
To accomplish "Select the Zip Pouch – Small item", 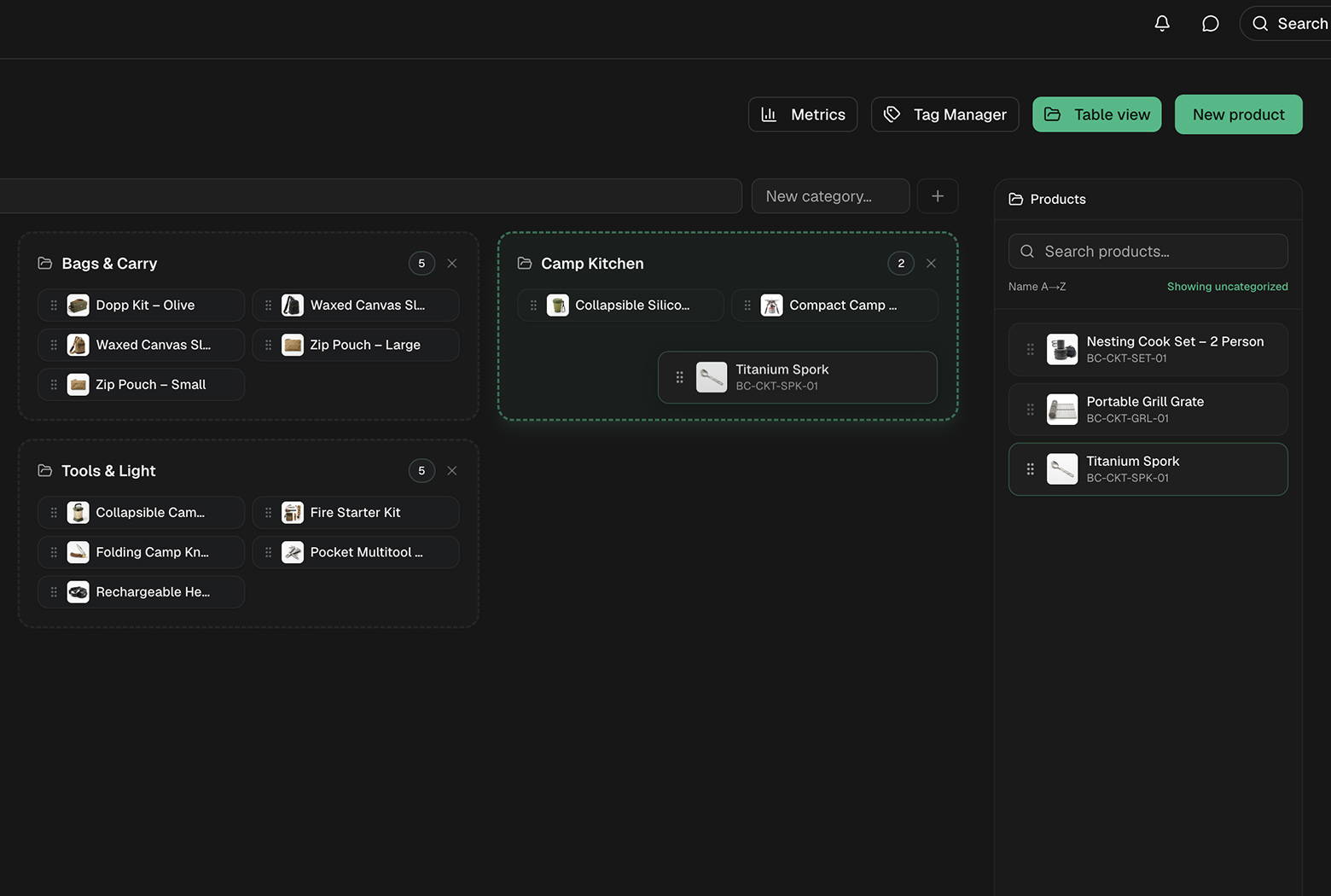I will [141, 385].
